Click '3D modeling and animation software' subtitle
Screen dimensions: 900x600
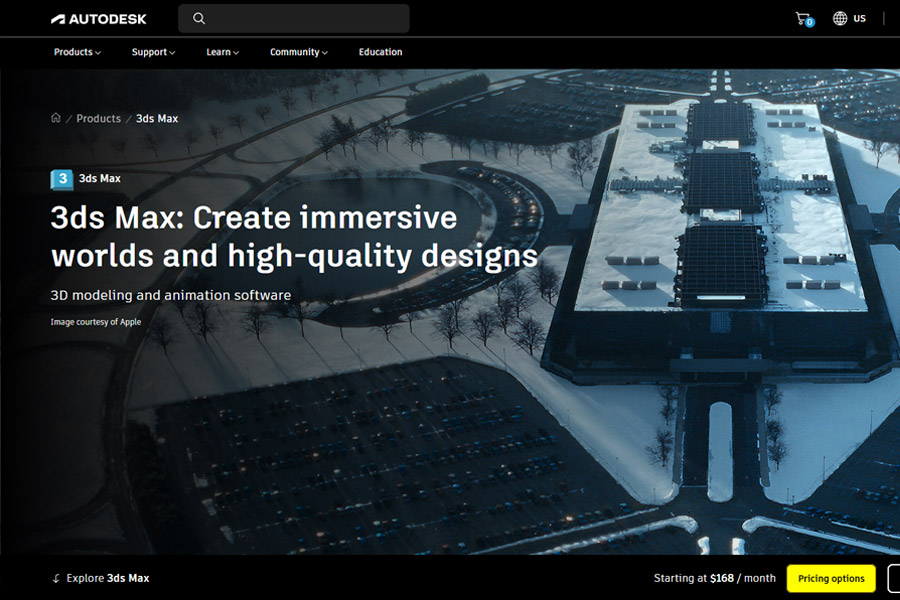click(x=170, y=295)
